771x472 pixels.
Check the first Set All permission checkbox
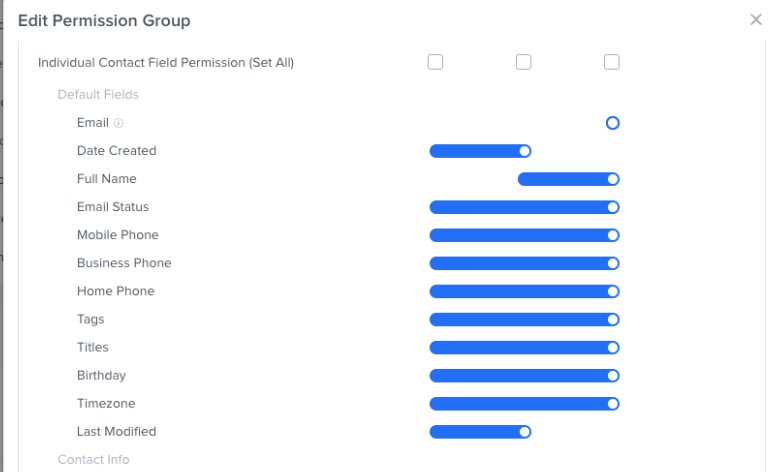point(435,62)
